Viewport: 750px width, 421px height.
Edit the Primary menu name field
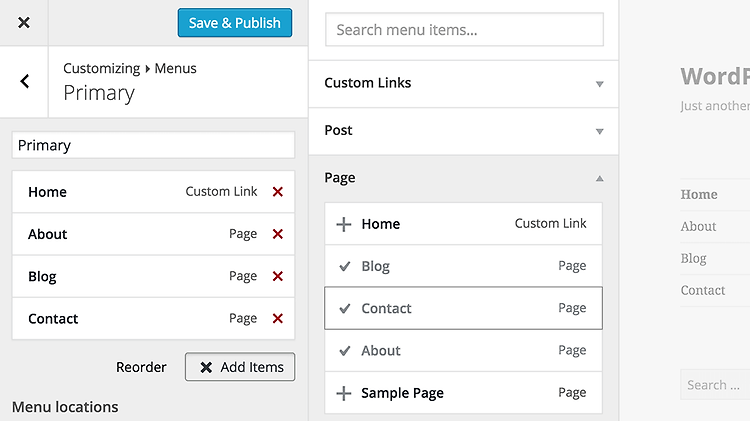(x=153, y=145)
